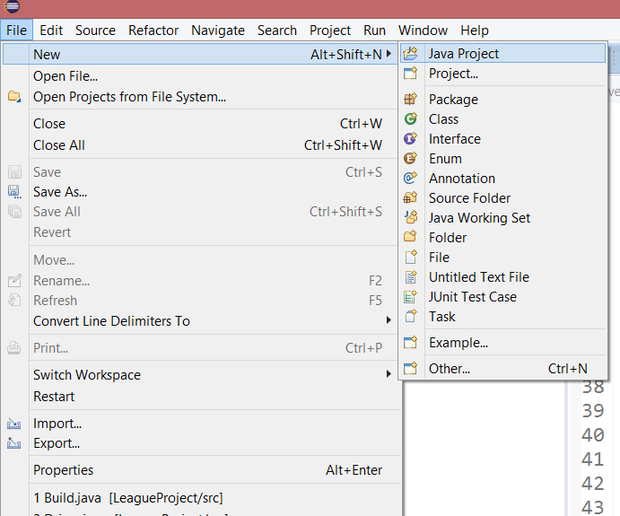This screenshot has width=620, height=516.
Task: Click the JUnit Test Case icon
Action: 410,297
